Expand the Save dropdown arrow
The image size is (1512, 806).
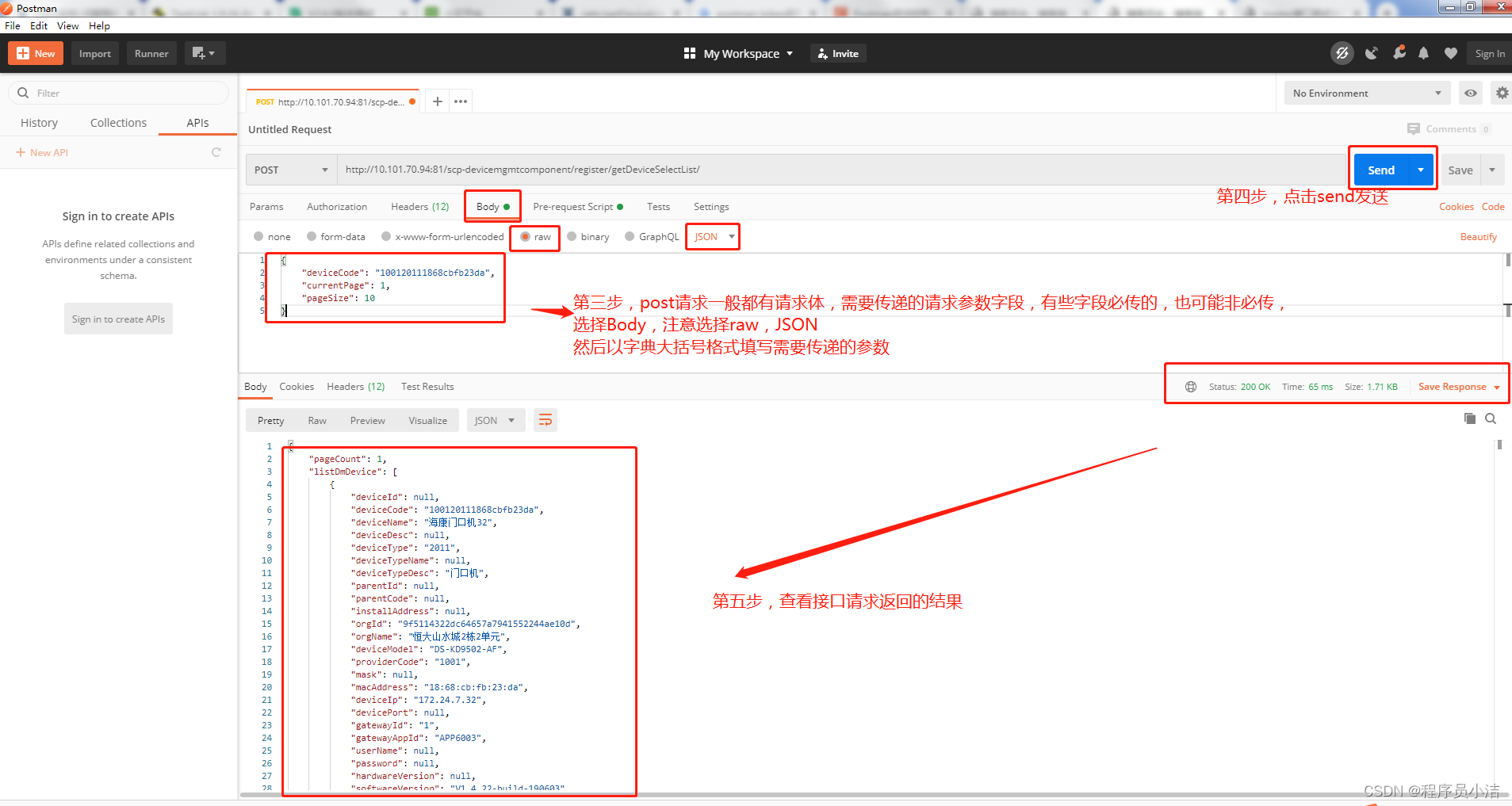[1492, 170]
